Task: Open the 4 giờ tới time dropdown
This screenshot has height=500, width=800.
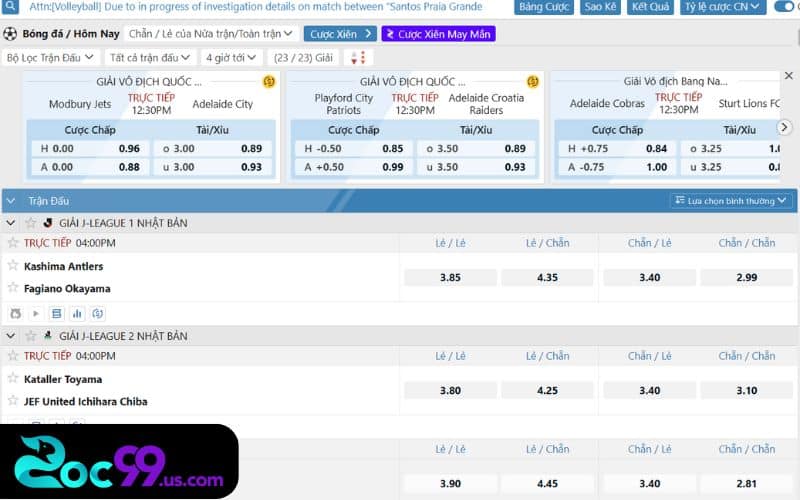Action: [x=231, y=58]
